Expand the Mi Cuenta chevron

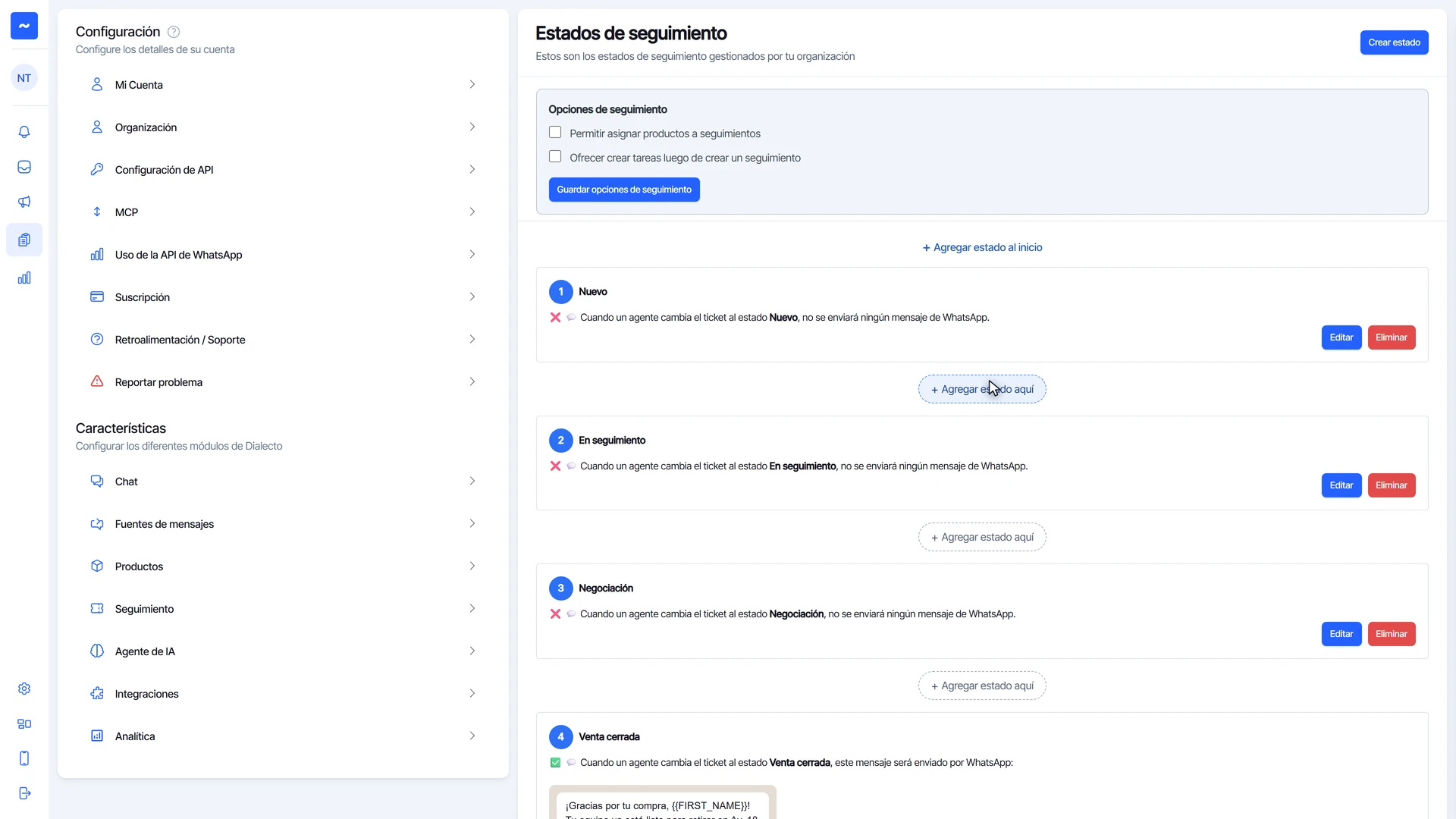[472, 84]
